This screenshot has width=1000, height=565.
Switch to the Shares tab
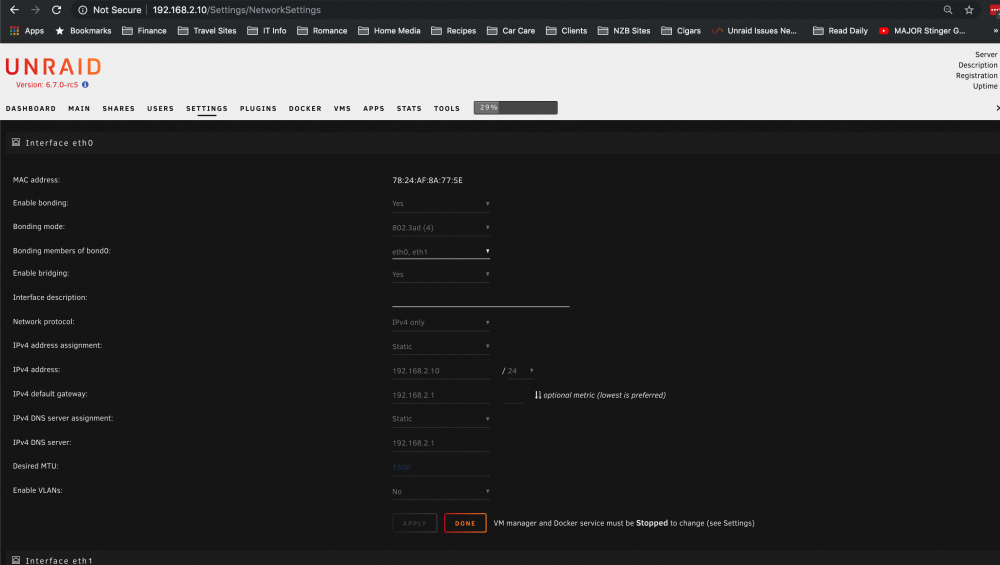119,108
